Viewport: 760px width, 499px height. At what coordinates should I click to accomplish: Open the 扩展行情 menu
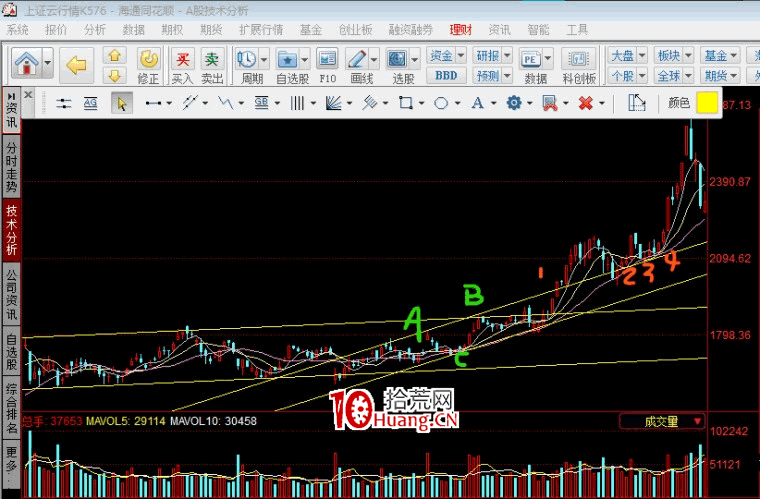[261, 30]
